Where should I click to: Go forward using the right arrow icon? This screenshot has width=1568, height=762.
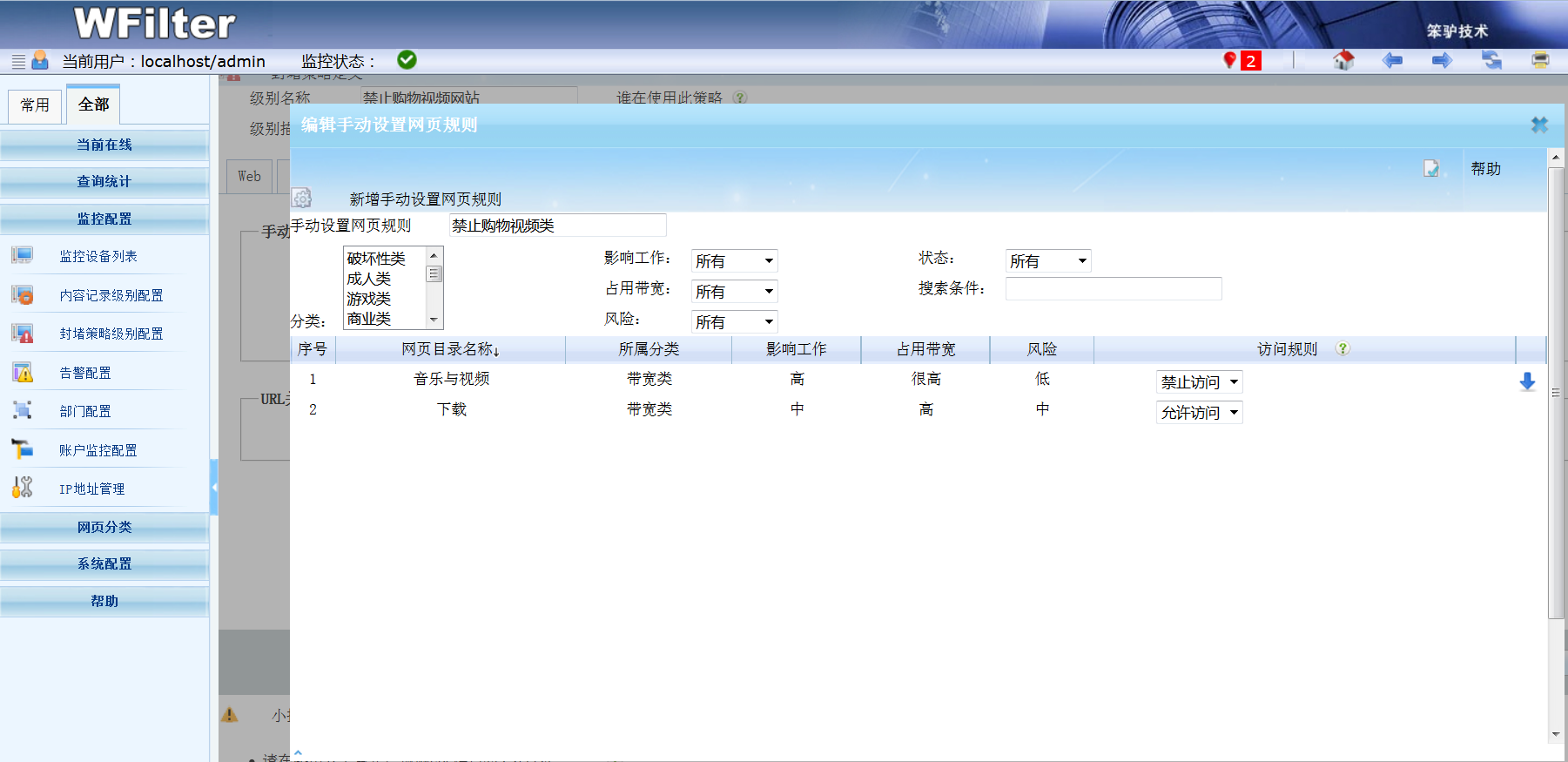(x=1442, y=60)
